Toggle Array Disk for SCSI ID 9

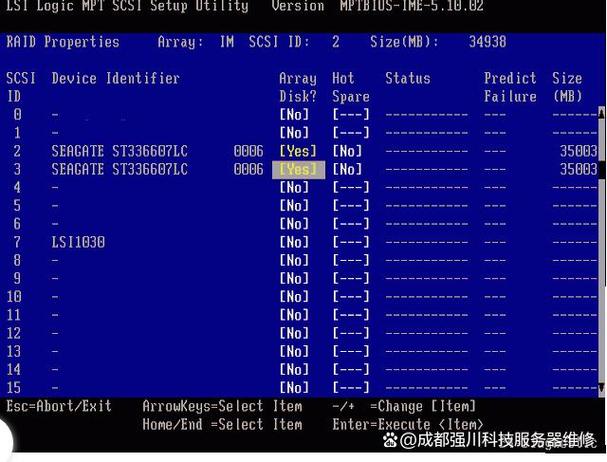tap(295, 278)
